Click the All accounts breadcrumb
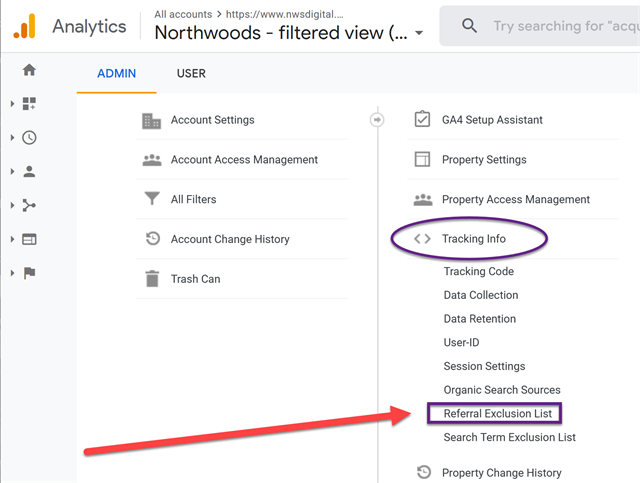 click(x=183, y=14)
